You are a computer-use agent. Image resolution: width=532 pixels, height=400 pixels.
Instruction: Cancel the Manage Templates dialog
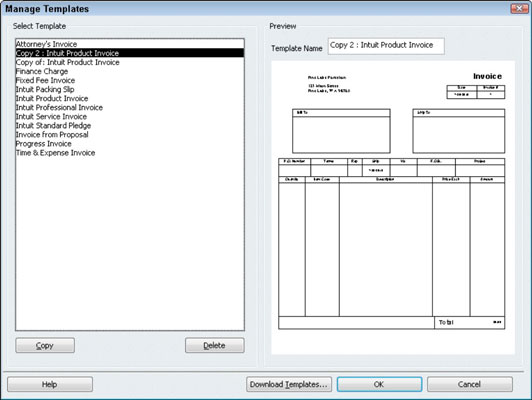click(x=470, y=384)
